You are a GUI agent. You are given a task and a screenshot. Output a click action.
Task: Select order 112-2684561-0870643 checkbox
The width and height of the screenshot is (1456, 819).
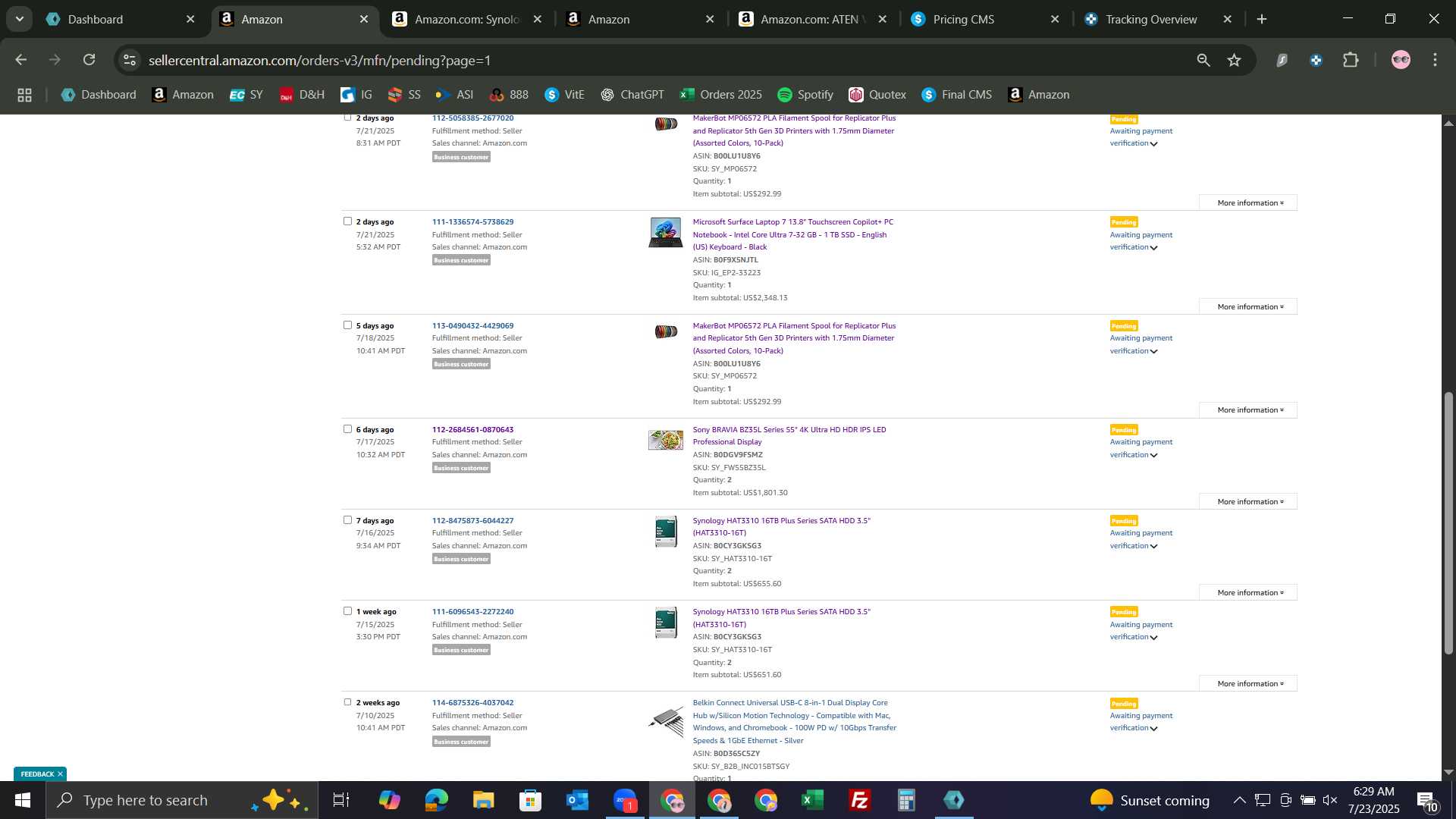[x=347, y=429]
